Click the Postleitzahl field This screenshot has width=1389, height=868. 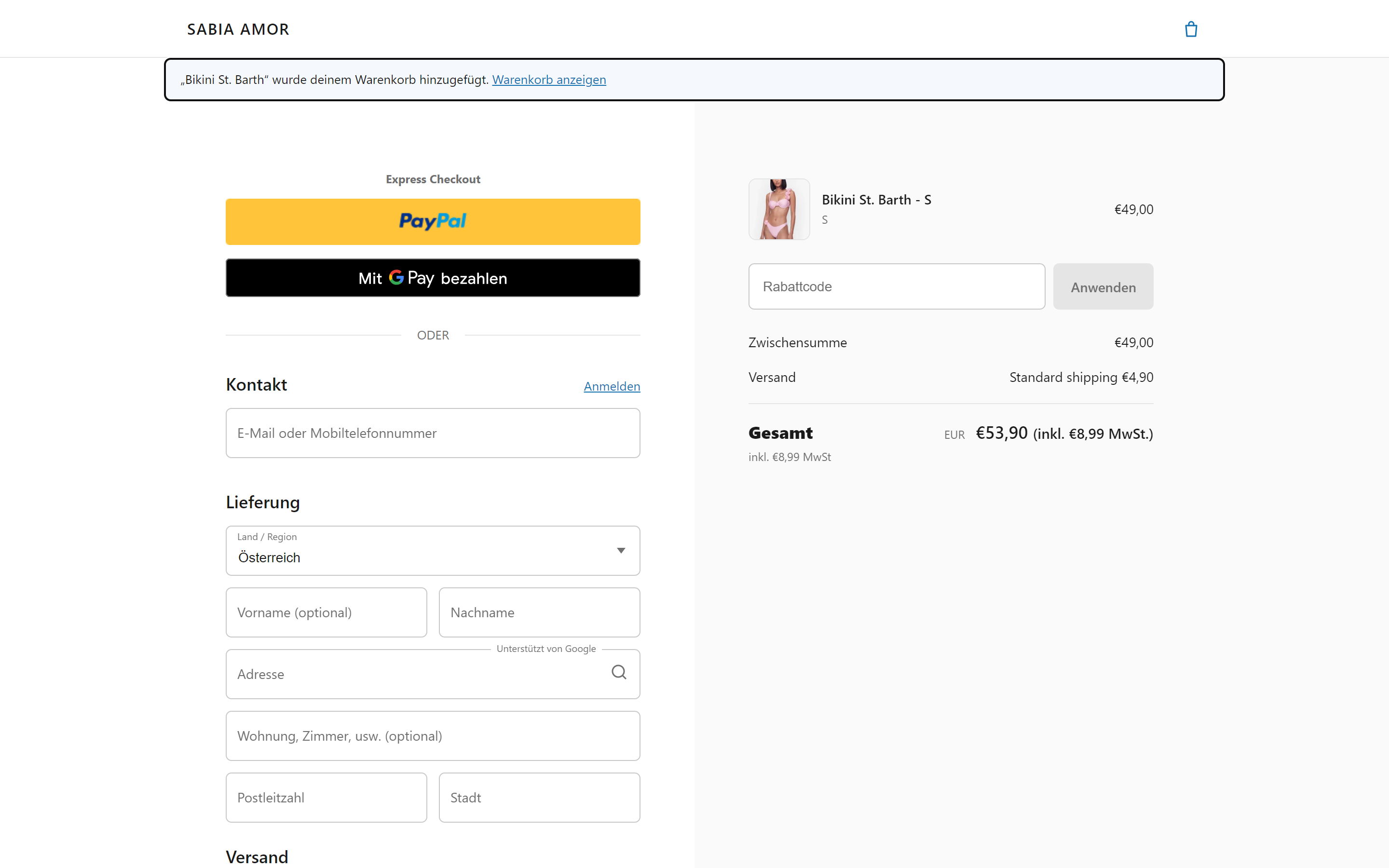[326, 798]
